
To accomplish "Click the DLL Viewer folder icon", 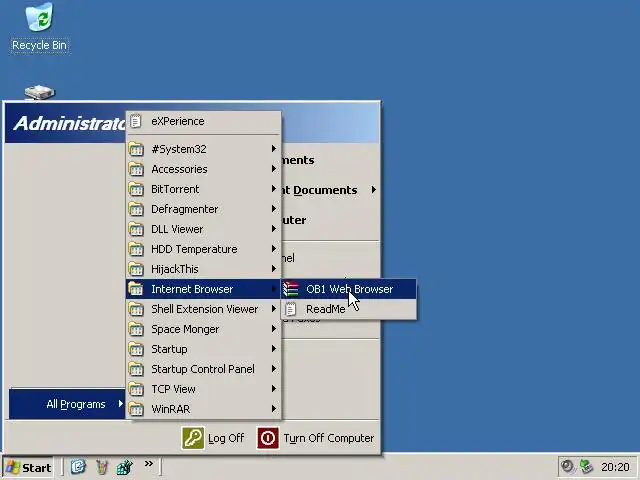I will tap(136, 229).
